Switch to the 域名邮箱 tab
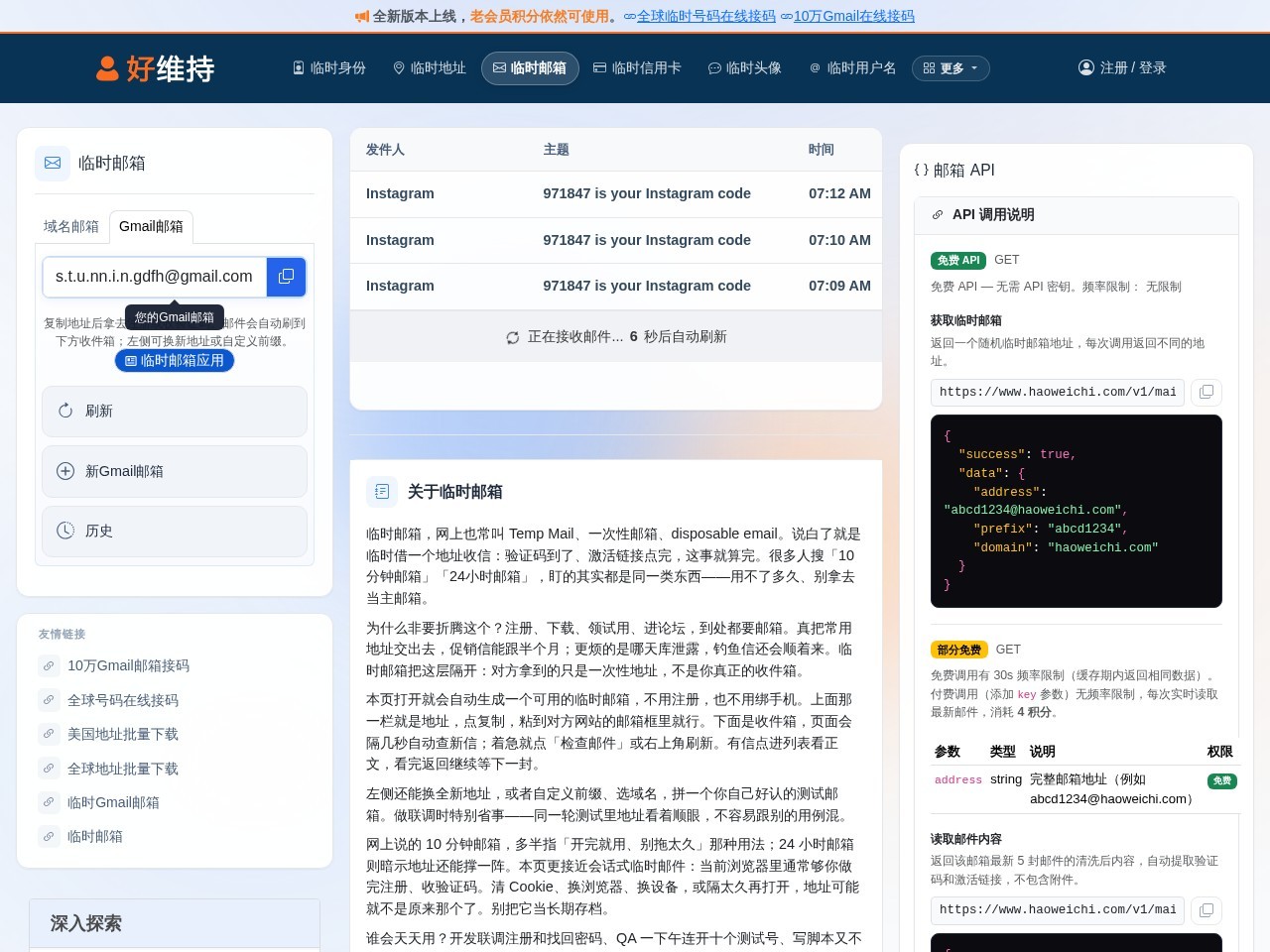 pyautogui.click(x=71, y=227)
